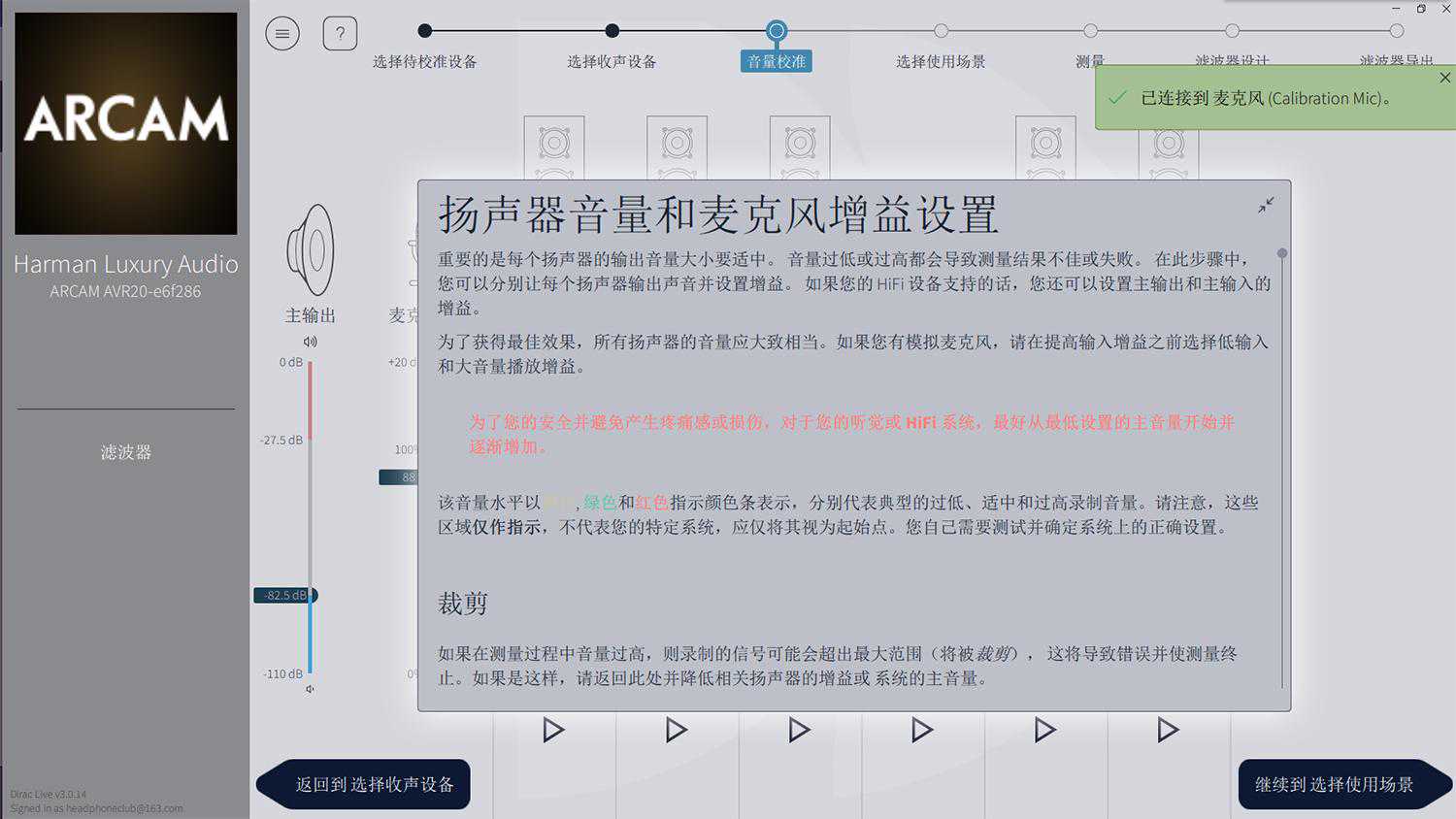The width and height of the screenshot is (1456, 819).
Task: Play test signal on third speaker channel
Action: [799, 730]
